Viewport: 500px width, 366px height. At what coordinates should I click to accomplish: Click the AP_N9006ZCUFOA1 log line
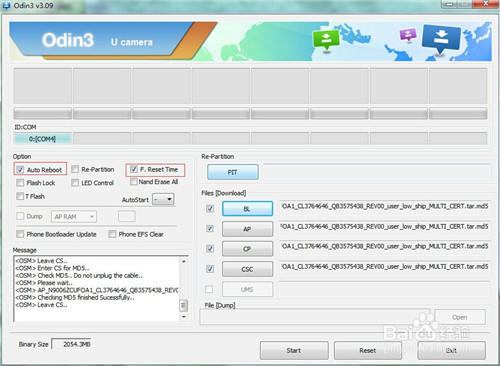(97, 290)
